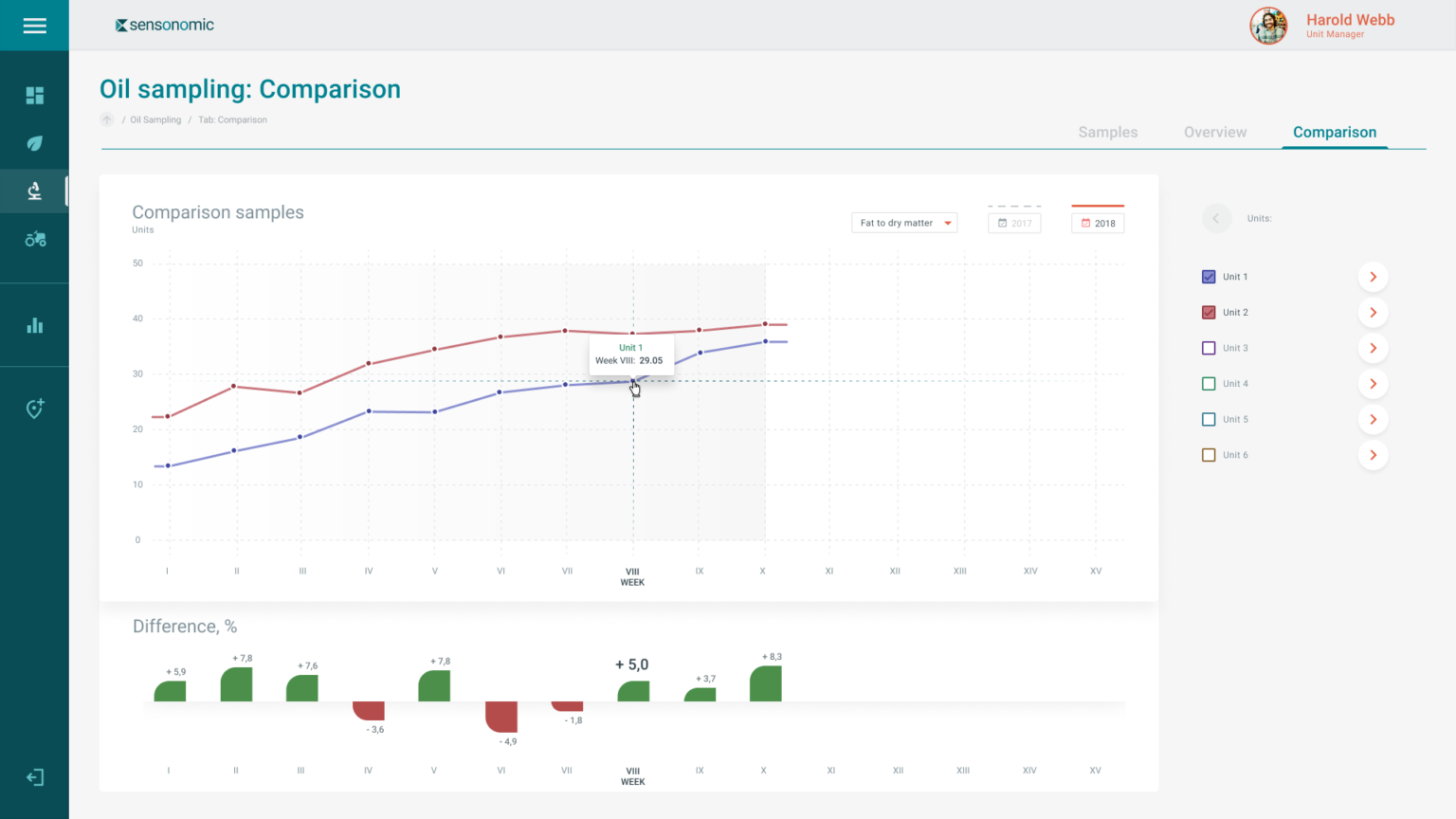Enable the Unit 4 checkbox
1456x819 pixels.
[1209, 383]
